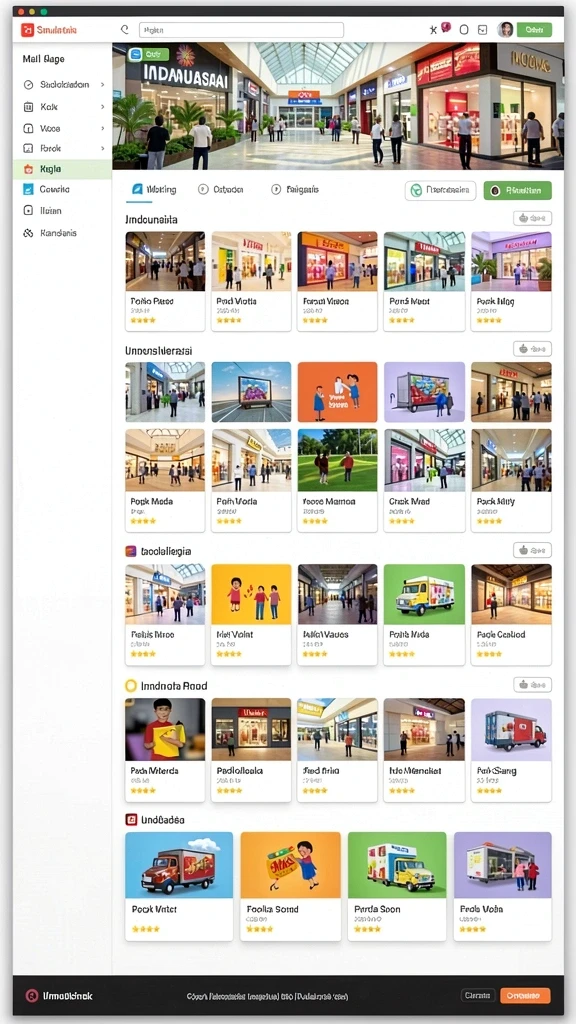Click the red square icon before 'Undbadea'
This screenshot has height=1024, width=576.
pos(131,819)
